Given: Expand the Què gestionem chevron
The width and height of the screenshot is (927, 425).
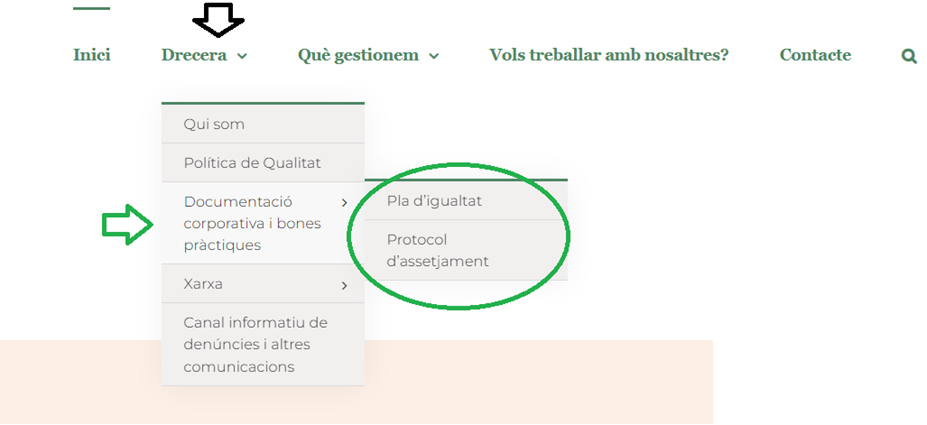Looking at the screenshot, I should pos(434,57).
